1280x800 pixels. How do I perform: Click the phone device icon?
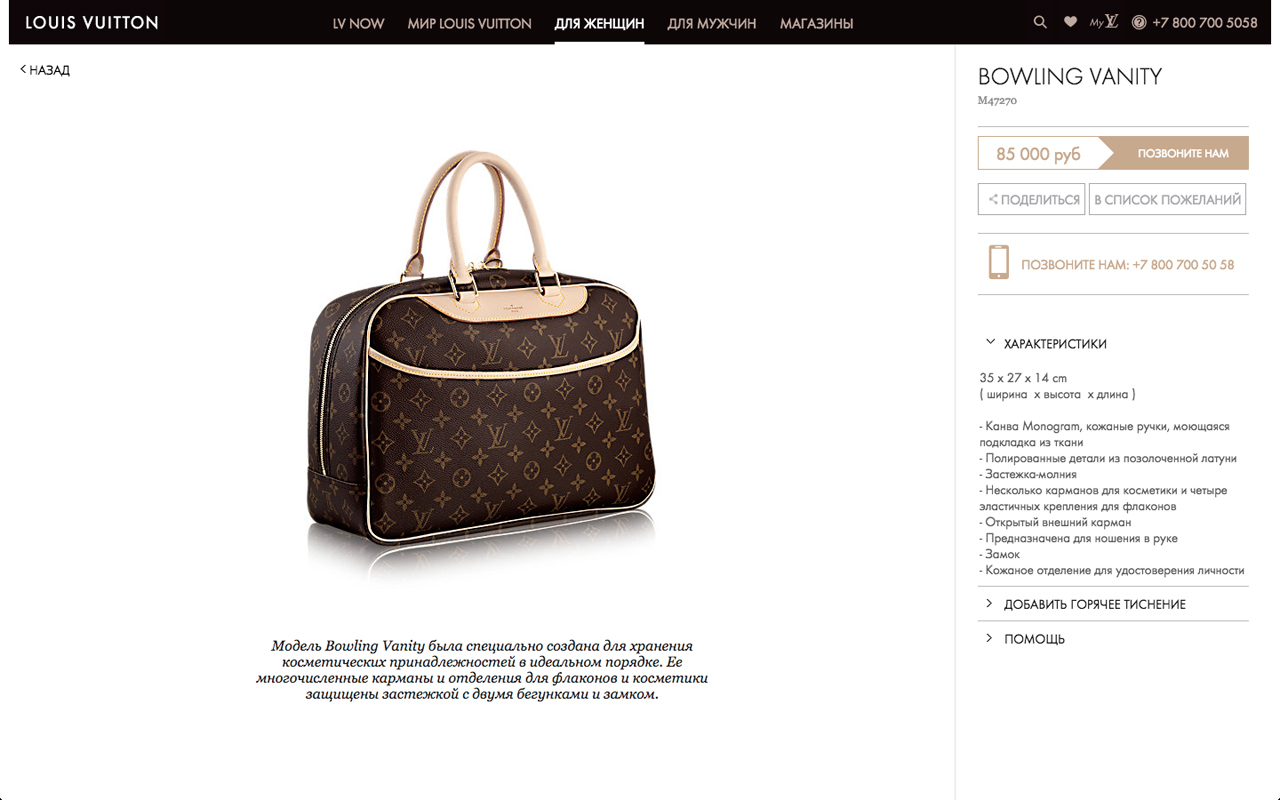[x=998, y=262]
